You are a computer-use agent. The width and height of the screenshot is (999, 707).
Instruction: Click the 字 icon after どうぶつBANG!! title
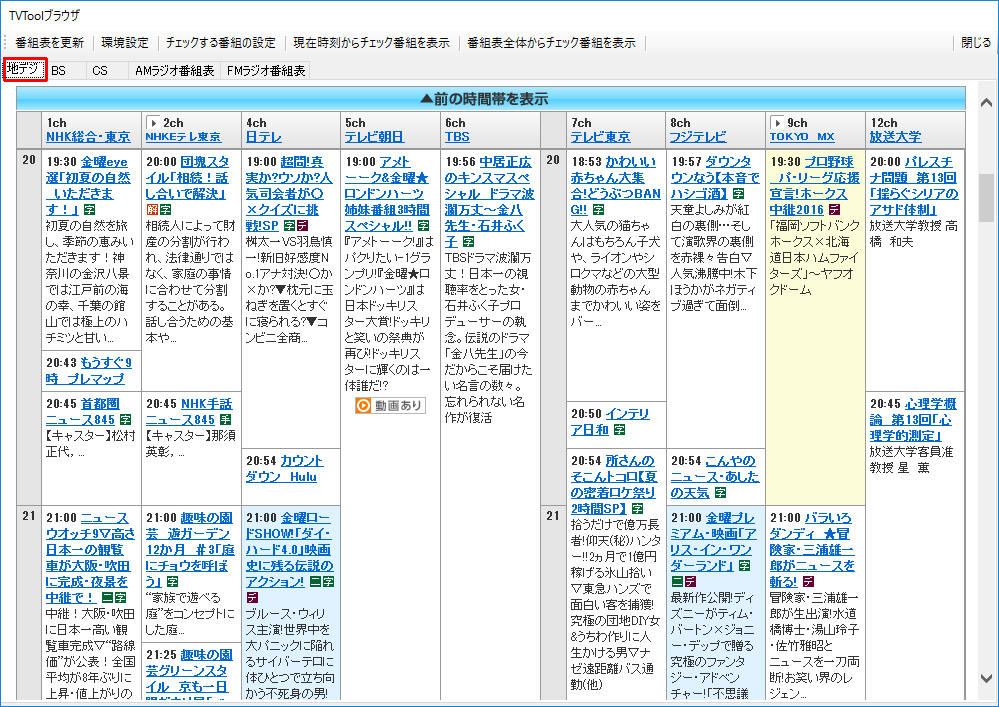pos(598,210)
